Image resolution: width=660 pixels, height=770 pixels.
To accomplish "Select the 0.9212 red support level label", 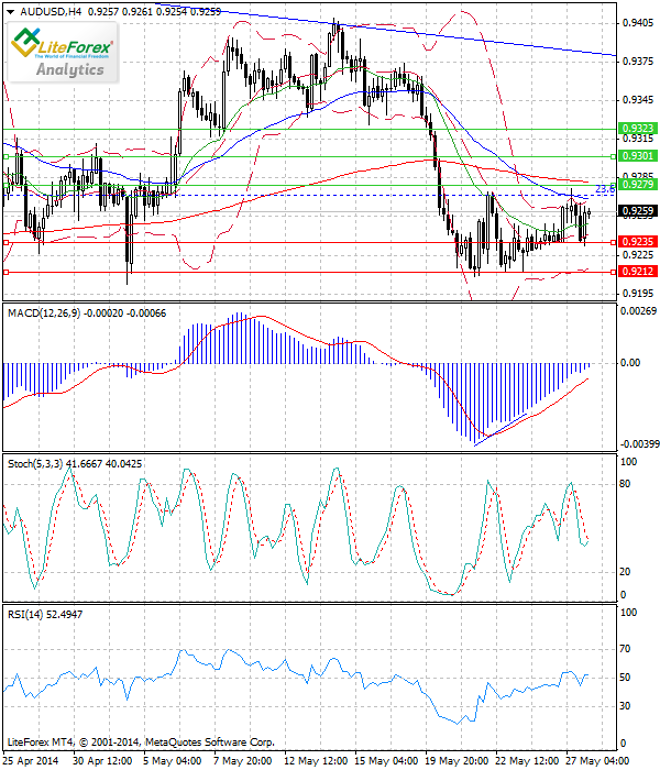I will pyautogui.click(x=638, y=272).
